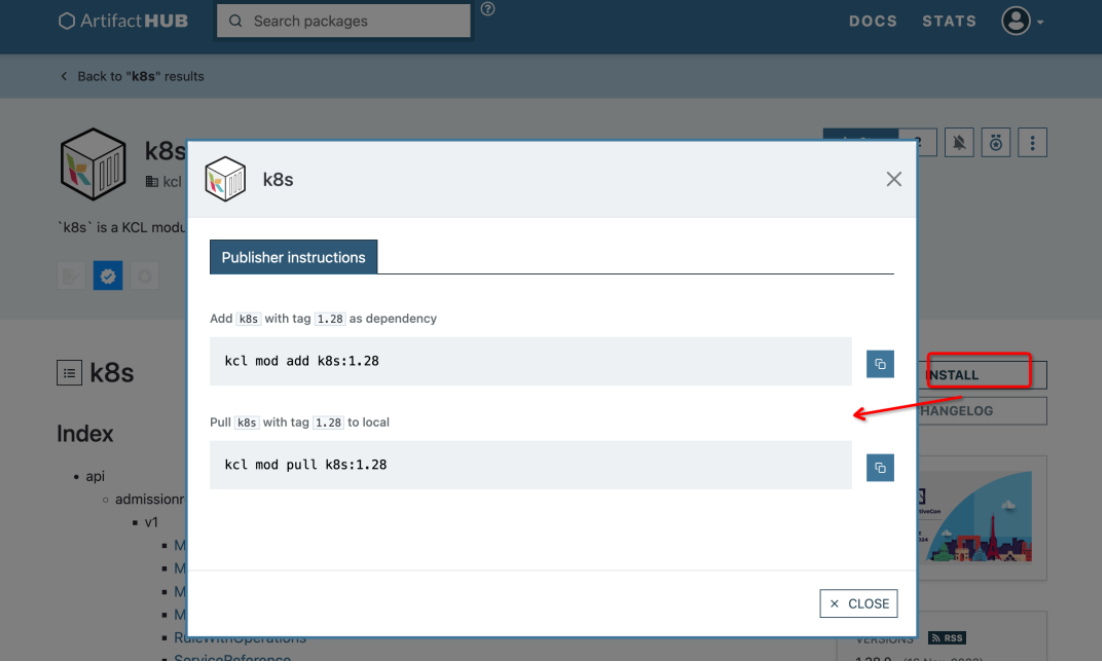
Task: Open the DOCS link in the header
Action: [872, 21]
